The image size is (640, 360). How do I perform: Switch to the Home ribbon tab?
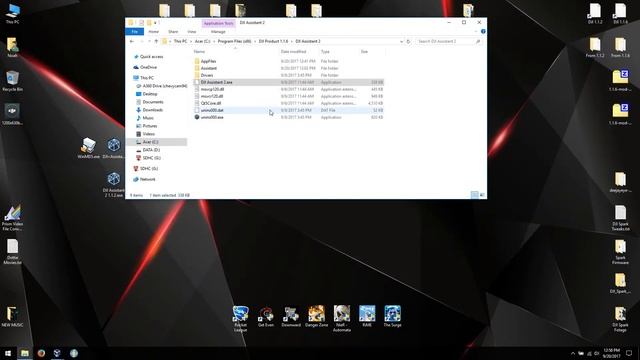[x=153, y=31]
